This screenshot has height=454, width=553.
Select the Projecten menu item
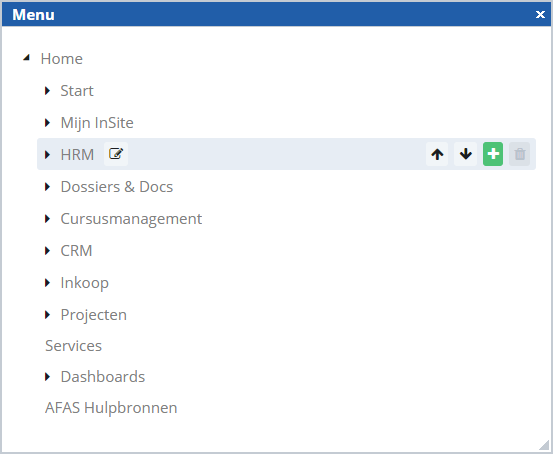coord(93,315)
